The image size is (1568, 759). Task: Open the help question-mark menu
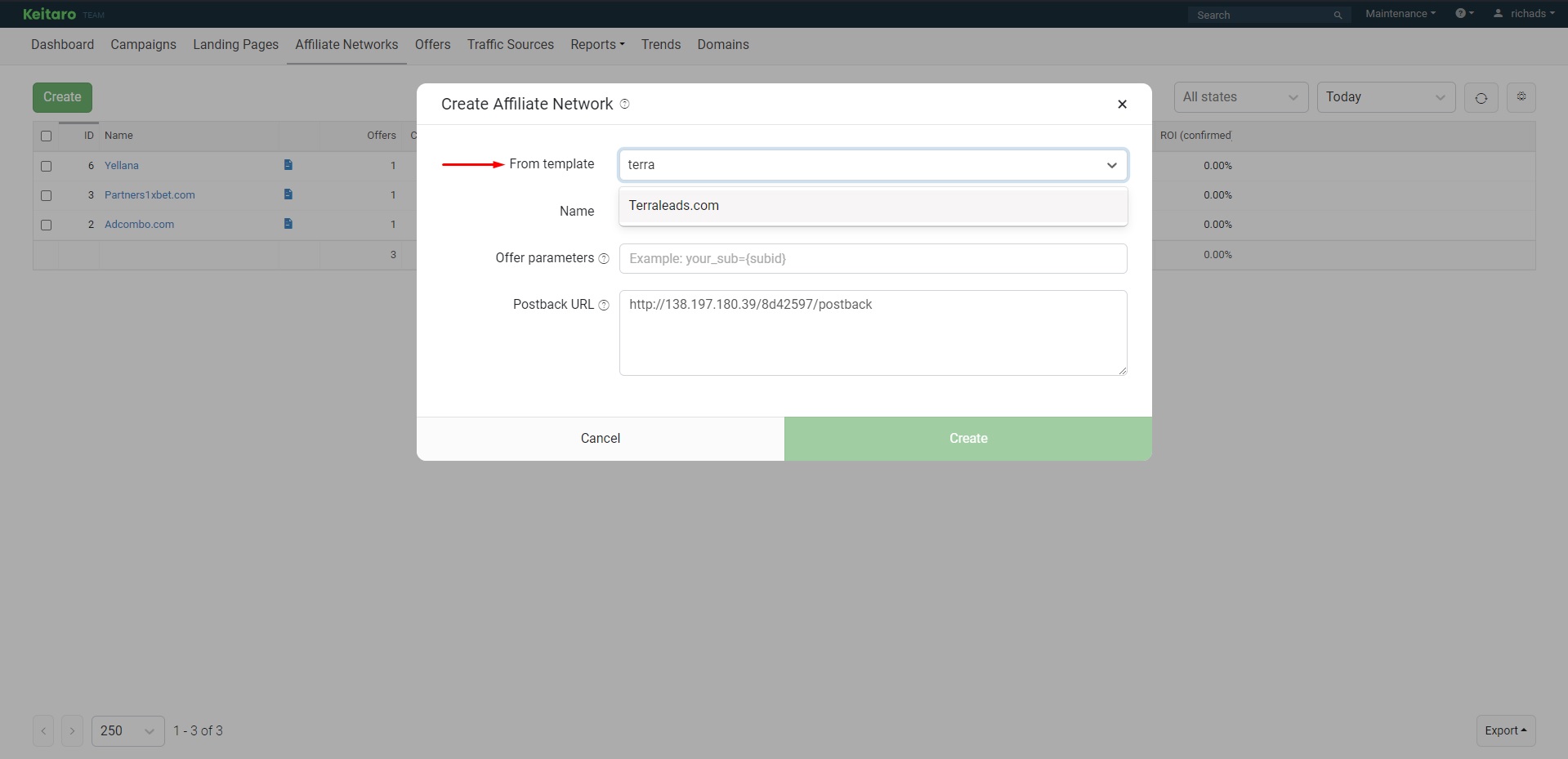1464,13
